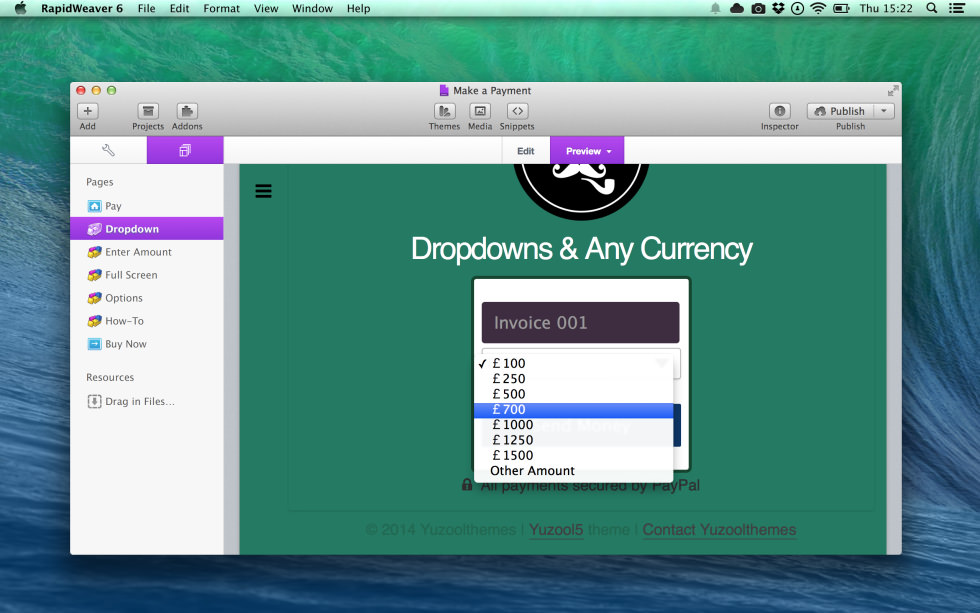Select the Dropdown page

click(x=147, y=229)
